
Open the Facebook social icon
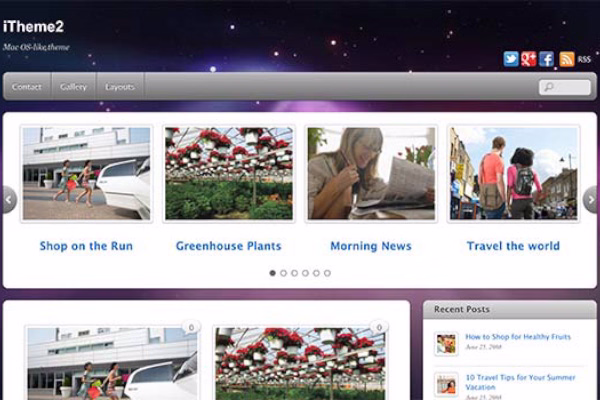pyautogui.click(x=546, y=59)
